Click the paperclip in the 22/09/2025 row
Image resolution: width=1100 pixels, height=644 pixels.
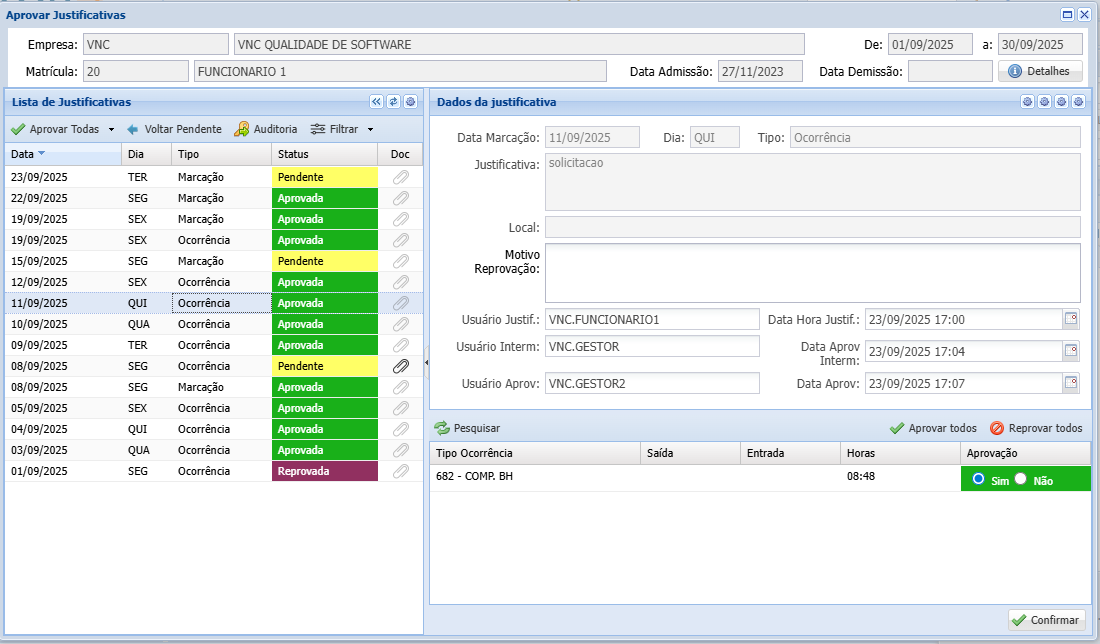(x=401, y=198)
